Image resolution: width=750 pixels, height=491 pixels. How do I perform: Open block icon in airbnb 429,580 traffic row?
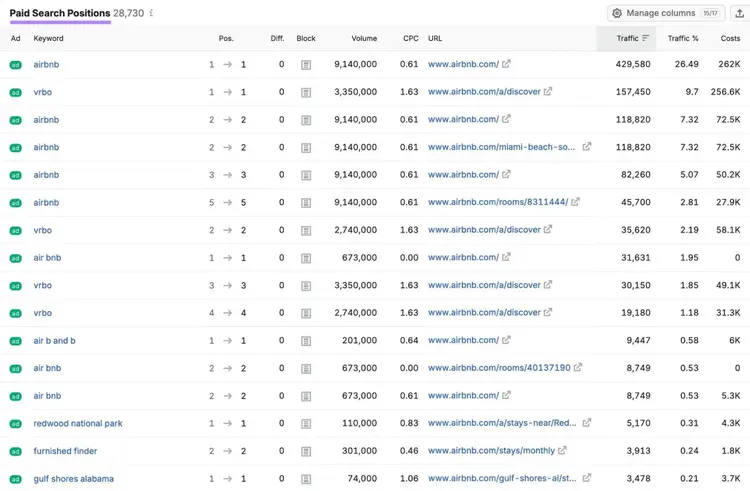[306, 65]
